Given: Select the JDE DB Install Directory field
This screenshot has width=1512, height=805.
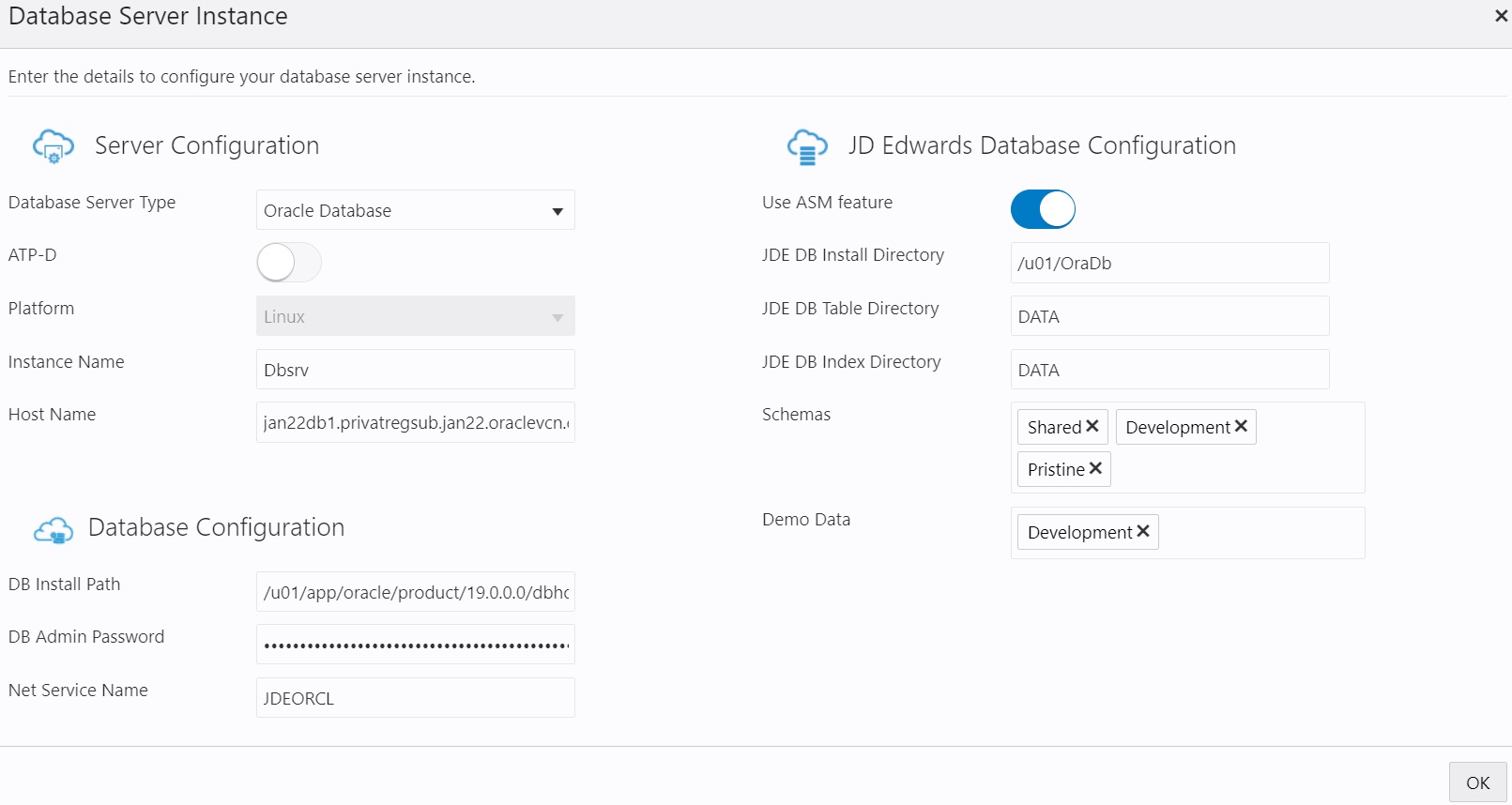Looking at the screenshot, I should 1169,263.
